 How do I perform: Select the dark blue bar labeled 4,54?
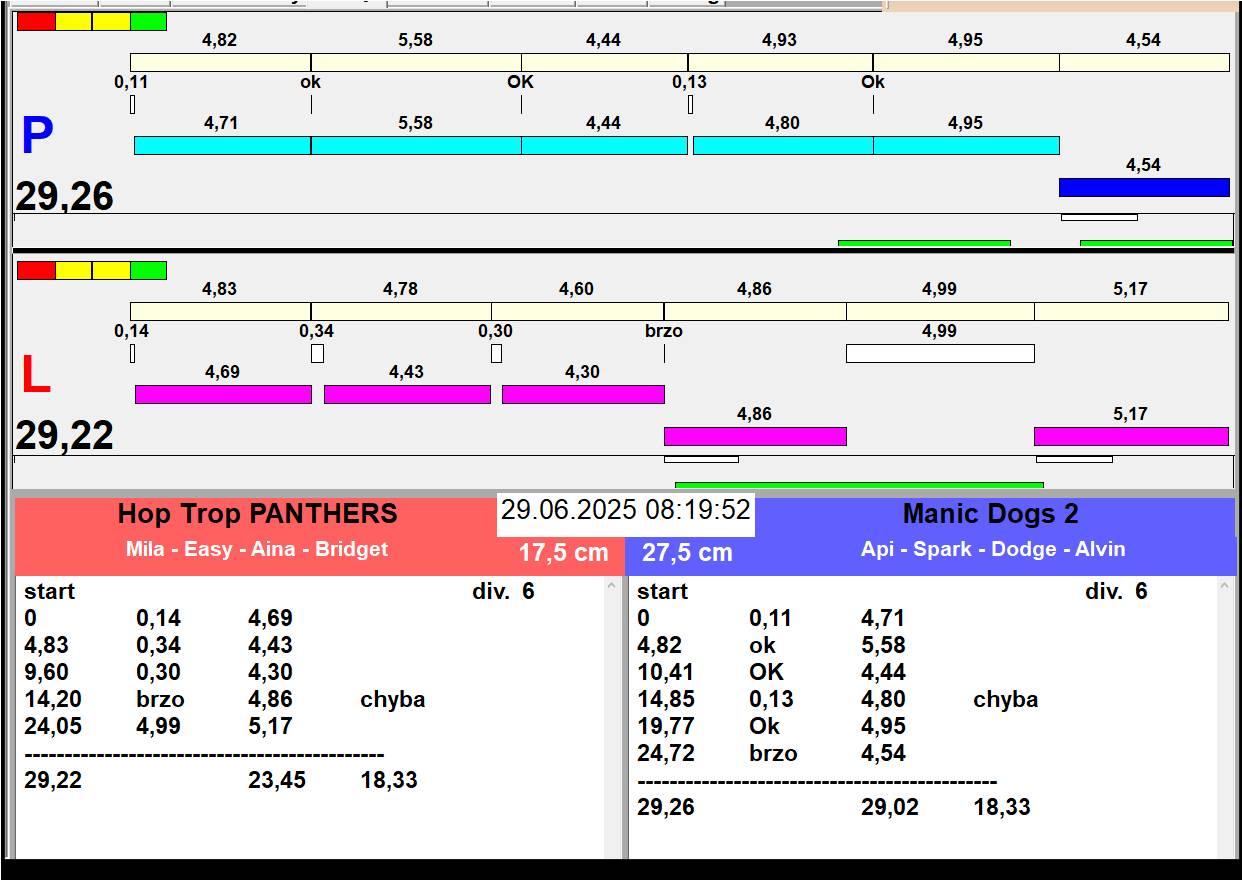coord(1144,187)
